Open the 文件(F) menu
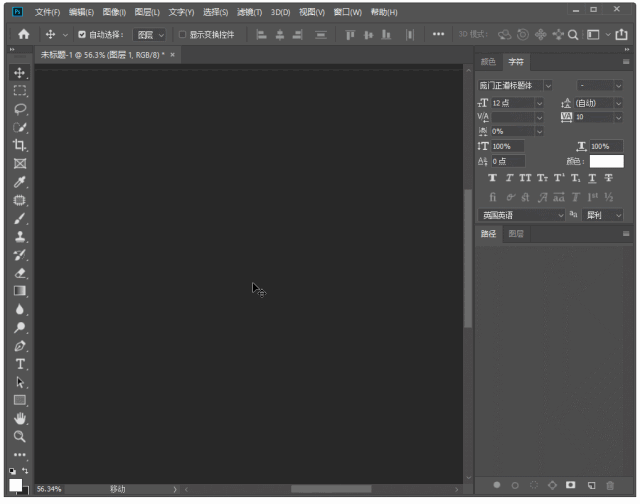This screenshot has width=640, height=504. coord(47,12)
